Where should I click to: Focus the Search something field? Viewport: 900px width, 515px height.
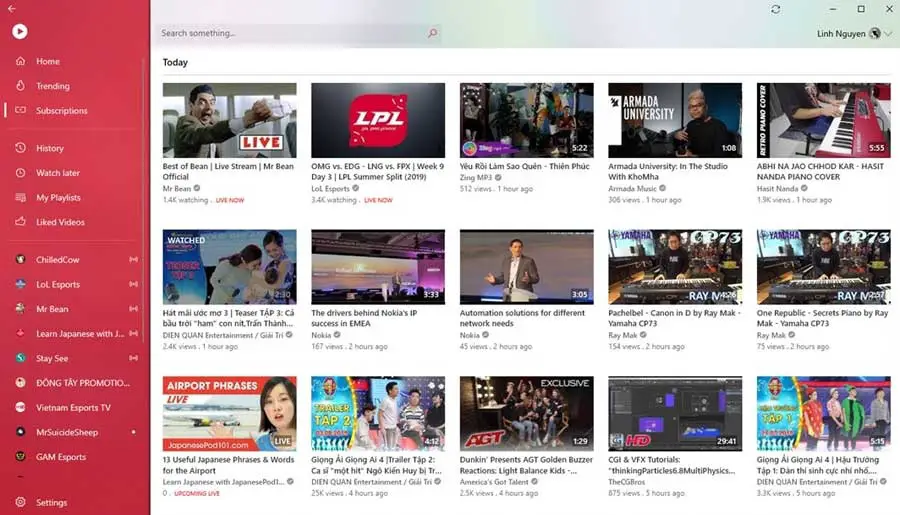click(298, 33)
